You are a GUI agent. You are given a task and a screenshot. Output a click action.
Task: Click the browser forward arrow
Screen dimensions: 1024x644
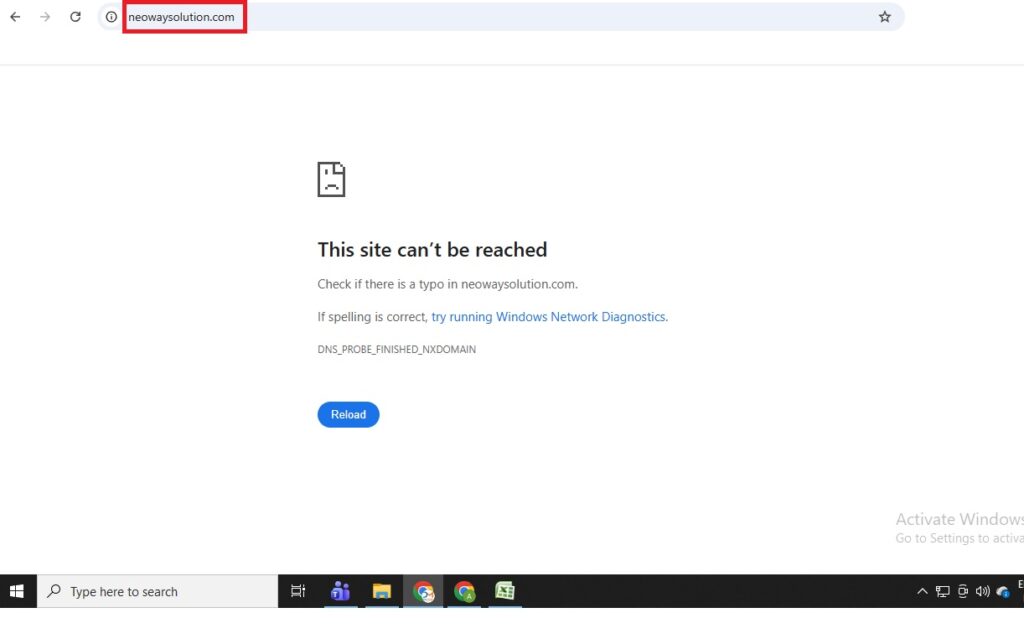(x=45, y=17)
